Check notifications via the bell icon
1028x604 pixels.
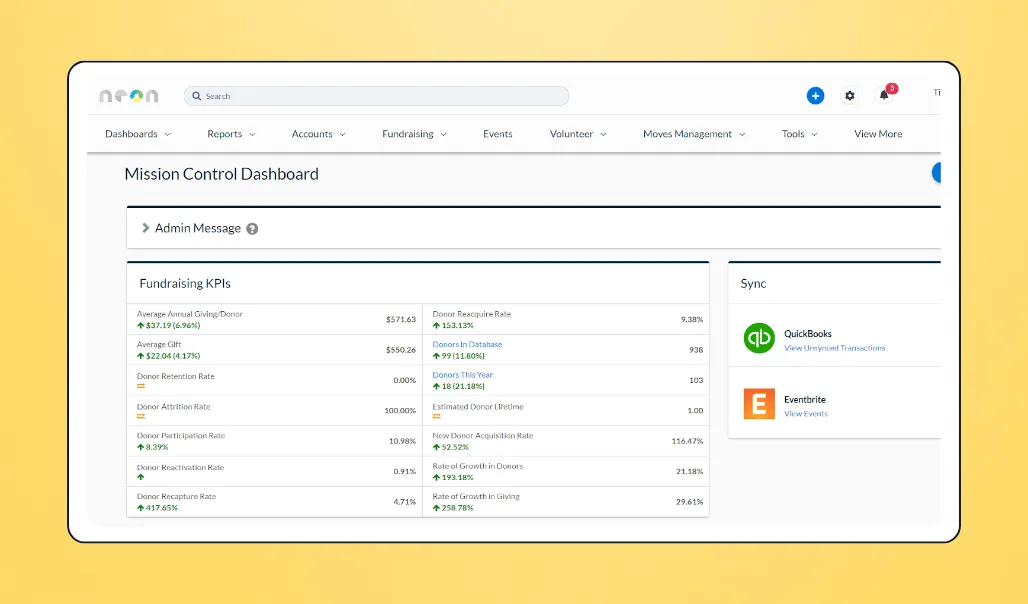click(x=883, y=96)
